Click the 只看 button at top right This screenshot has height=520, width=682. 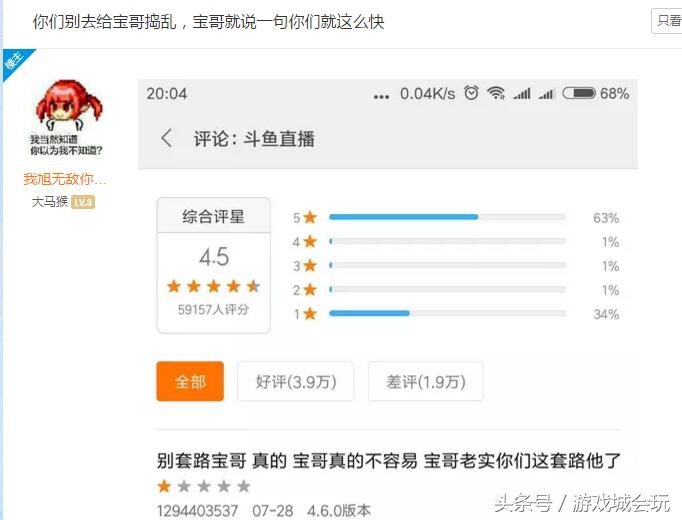[667, 21]
